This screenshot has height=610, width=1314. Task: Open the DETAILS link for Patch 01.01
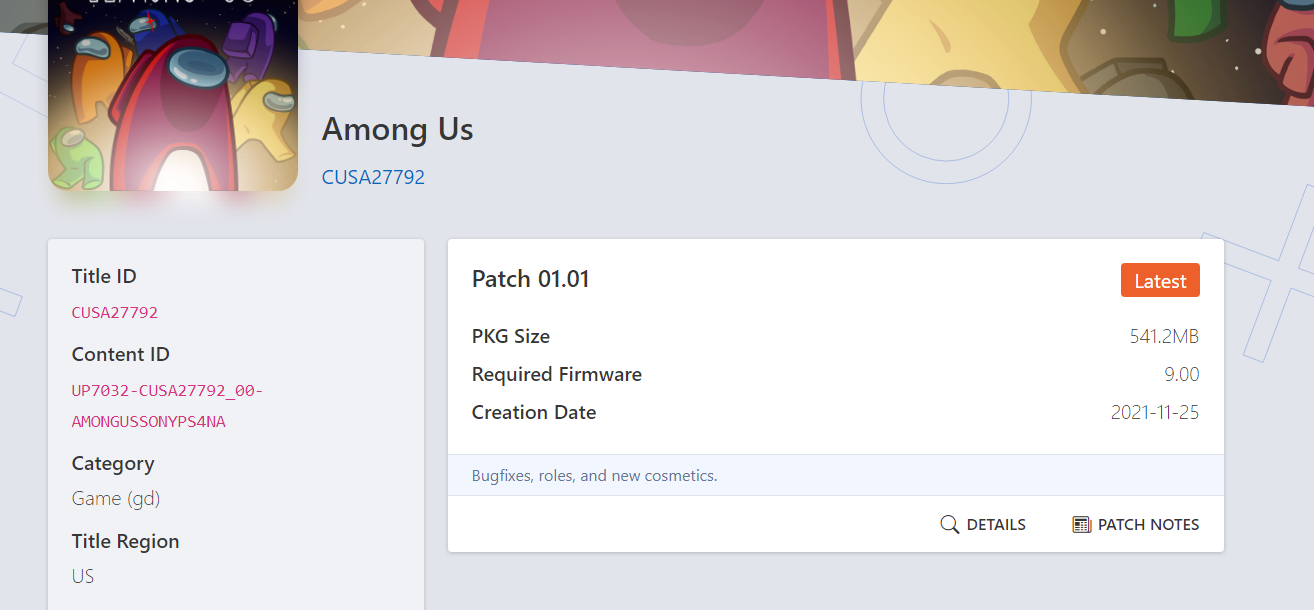click(x=983, y=524)
